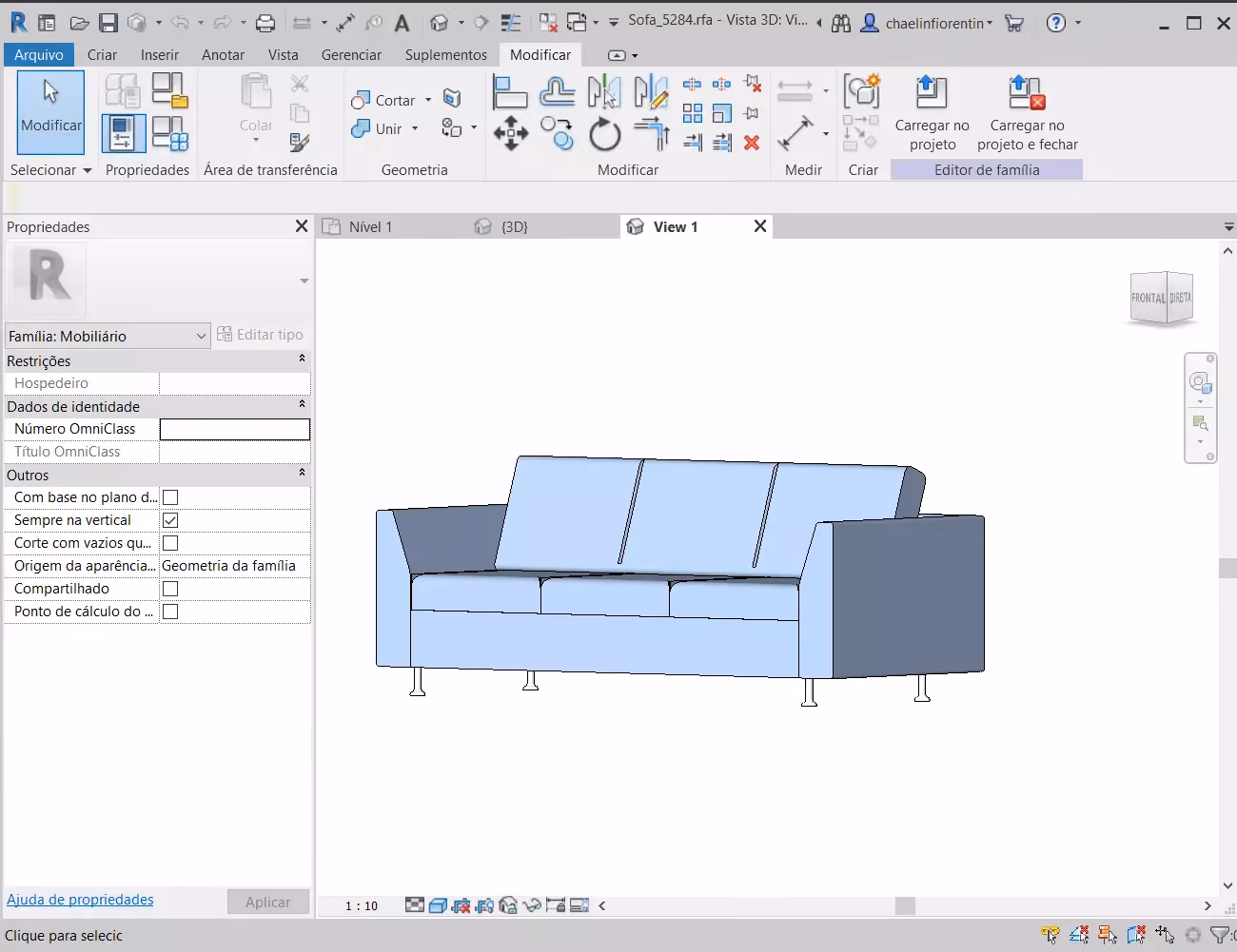1237x952 pixels.
Task: Open type selector arrow in Propriedades
Action: tap(304, 281)
